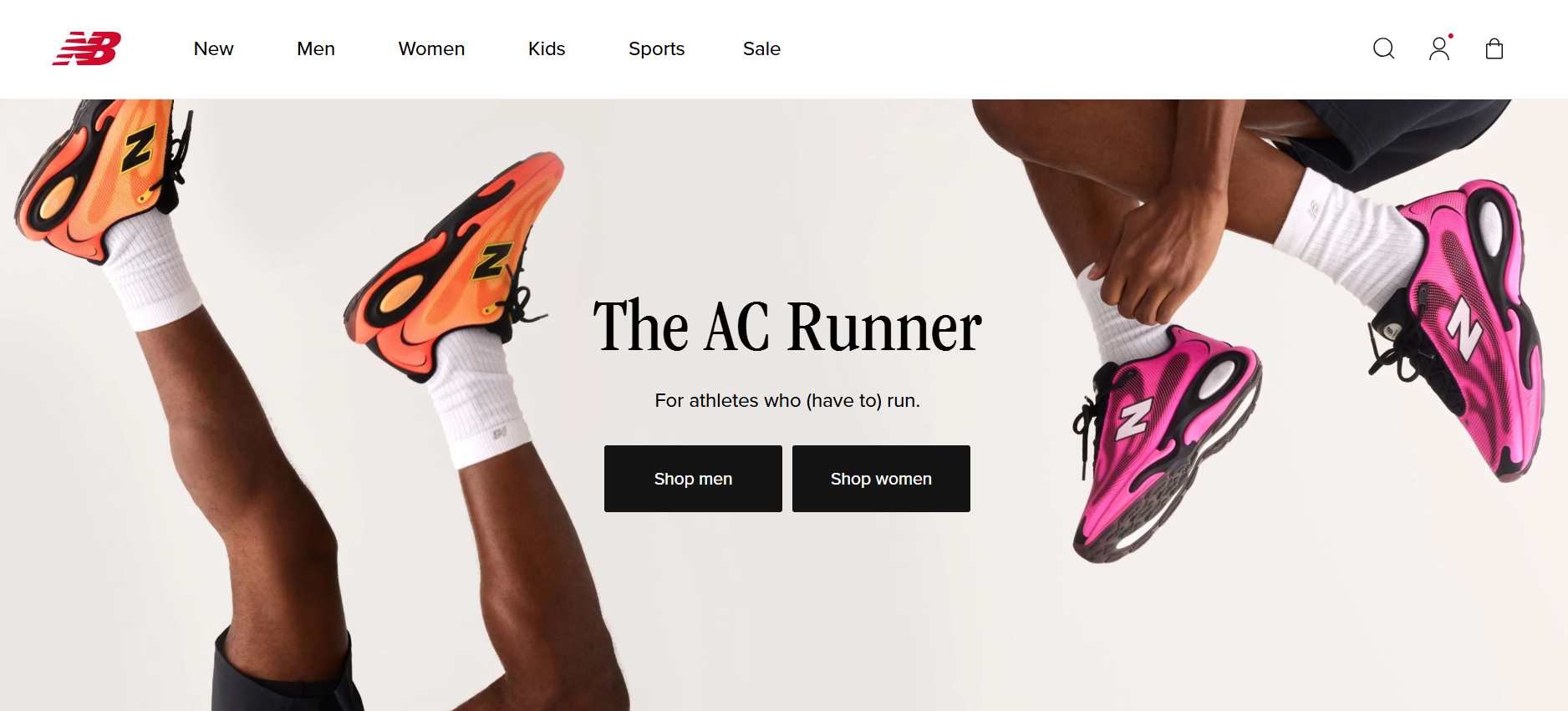Click the New Balance logo
This screenshot has height=711, width=1568.
point(87,48)
